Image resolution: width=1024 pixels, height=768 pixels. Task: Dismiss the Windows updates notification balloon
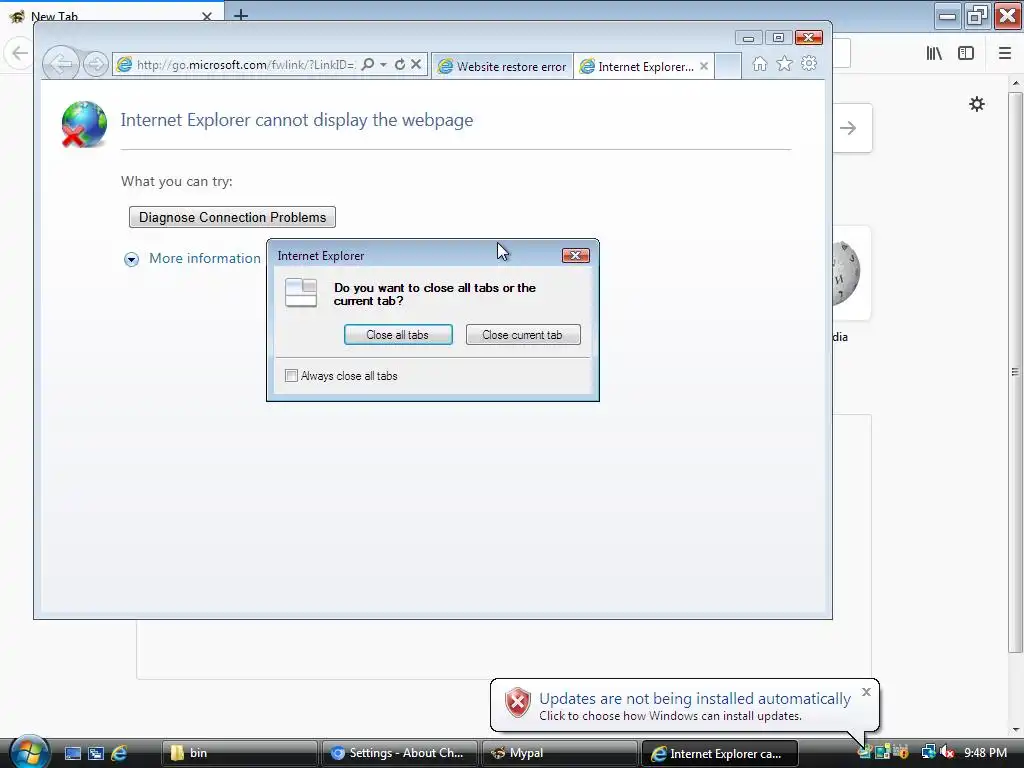[x=866, y=692]
